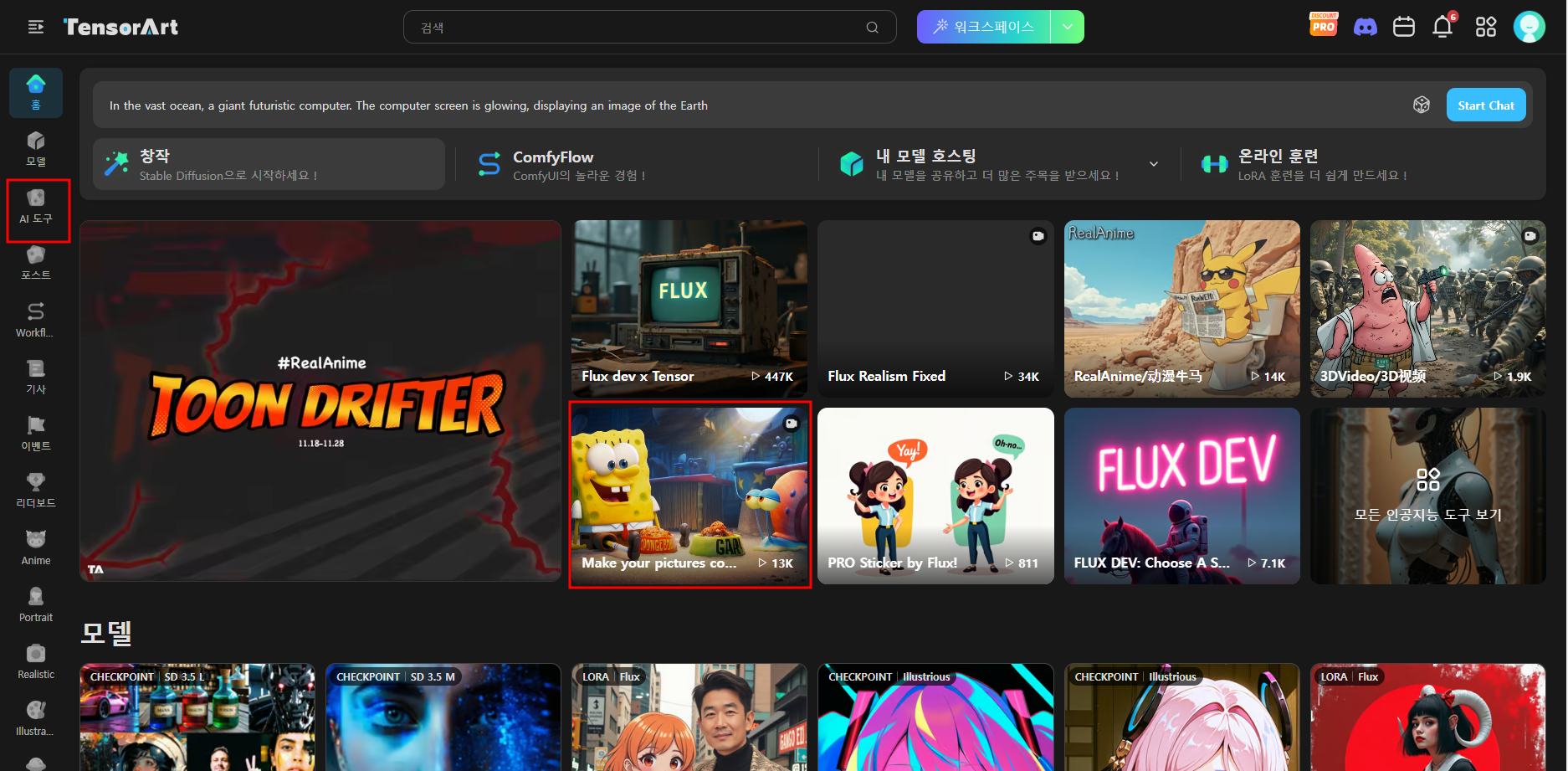Click the 34K run count text
Screen dimensions: 1568x771
(1028, 377)
